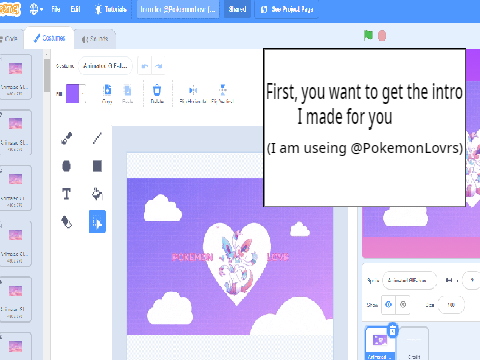480x360 pixels.
Task: Flip the costume horizontally
Action: [193, 94]
